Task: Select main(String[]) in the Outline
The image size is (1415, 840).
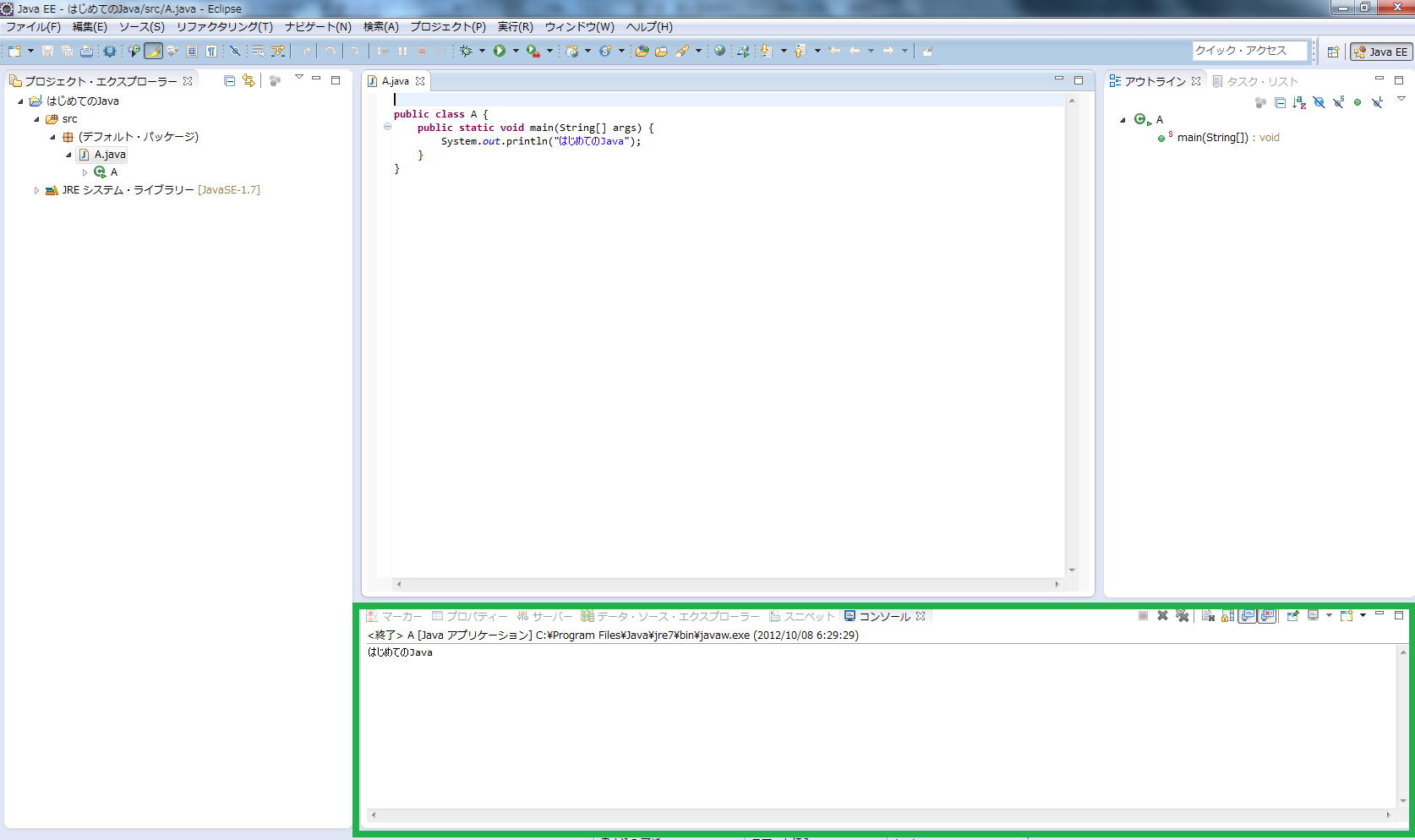Action: [x=1212, y=138]
